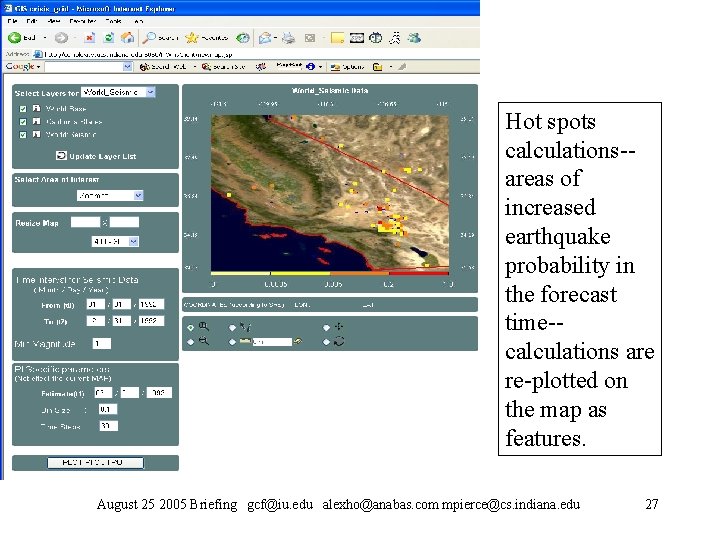Open the Favorites star button
Viewport: 720px width, 540px height.
click(191, 38)
